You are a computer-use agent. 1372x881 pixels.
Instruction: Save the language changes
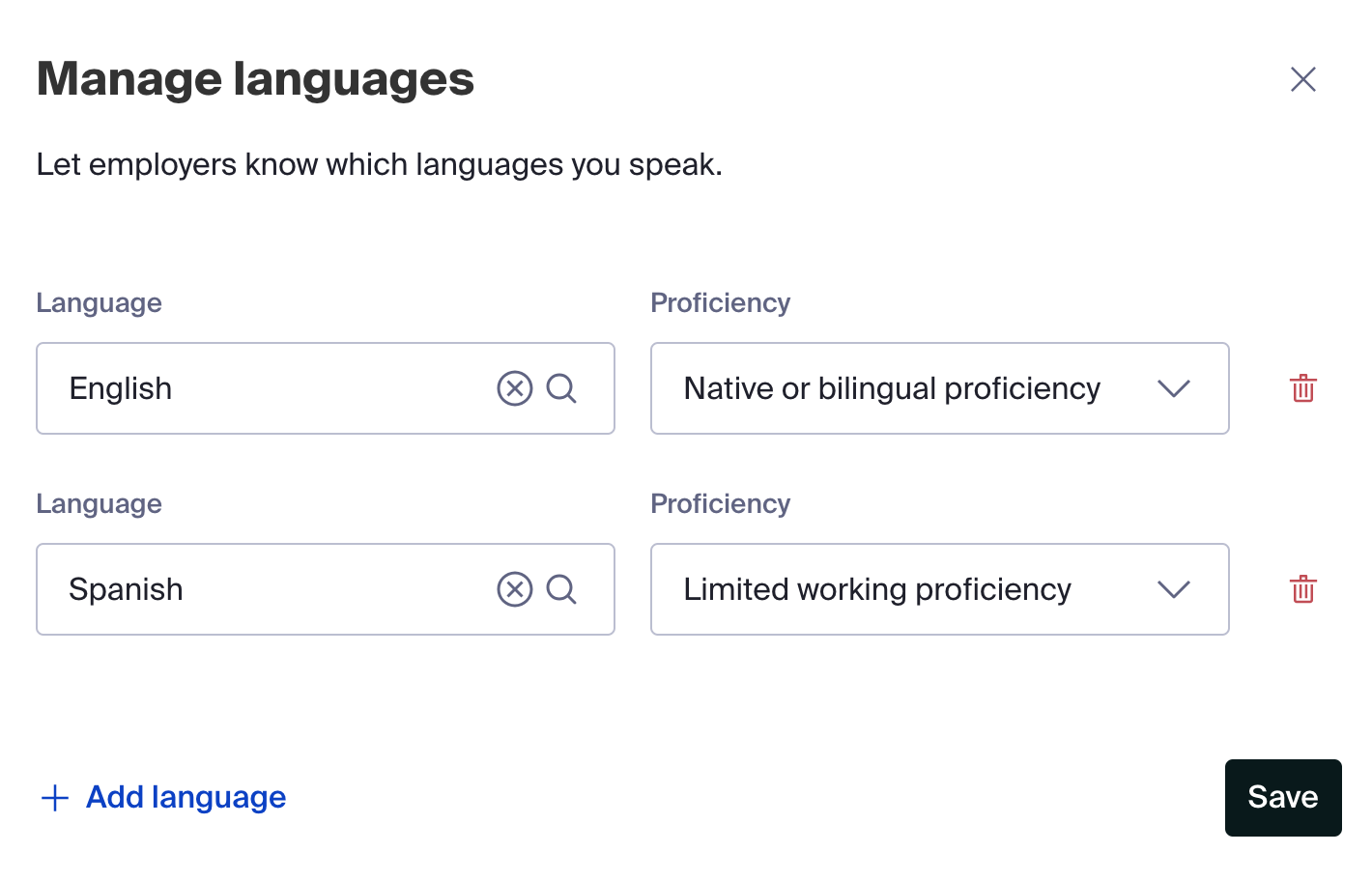[x=1283, y=798]
